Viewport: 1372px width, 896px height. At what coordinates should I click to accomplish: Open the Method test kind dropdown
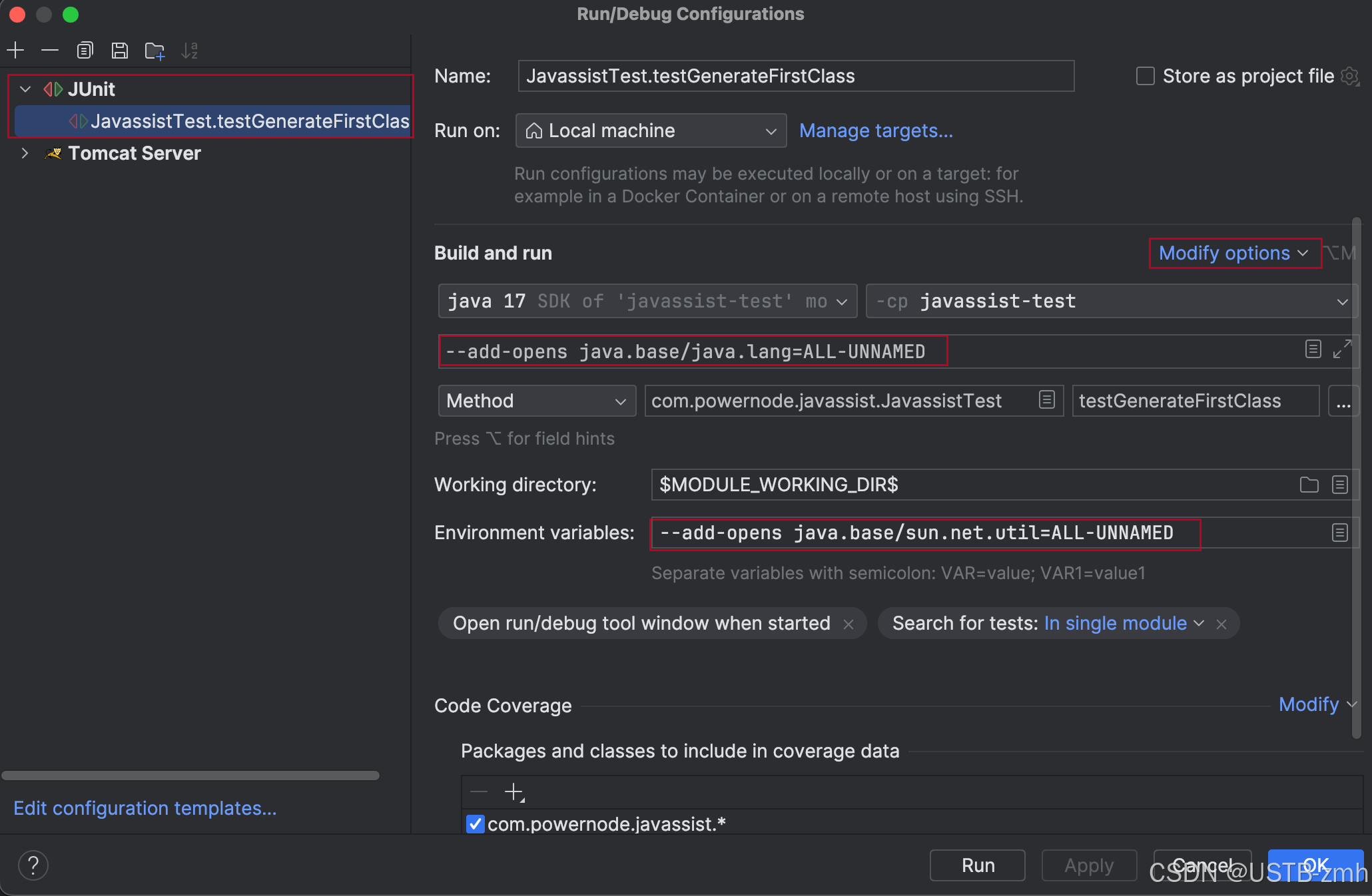(x=537, y=401)
